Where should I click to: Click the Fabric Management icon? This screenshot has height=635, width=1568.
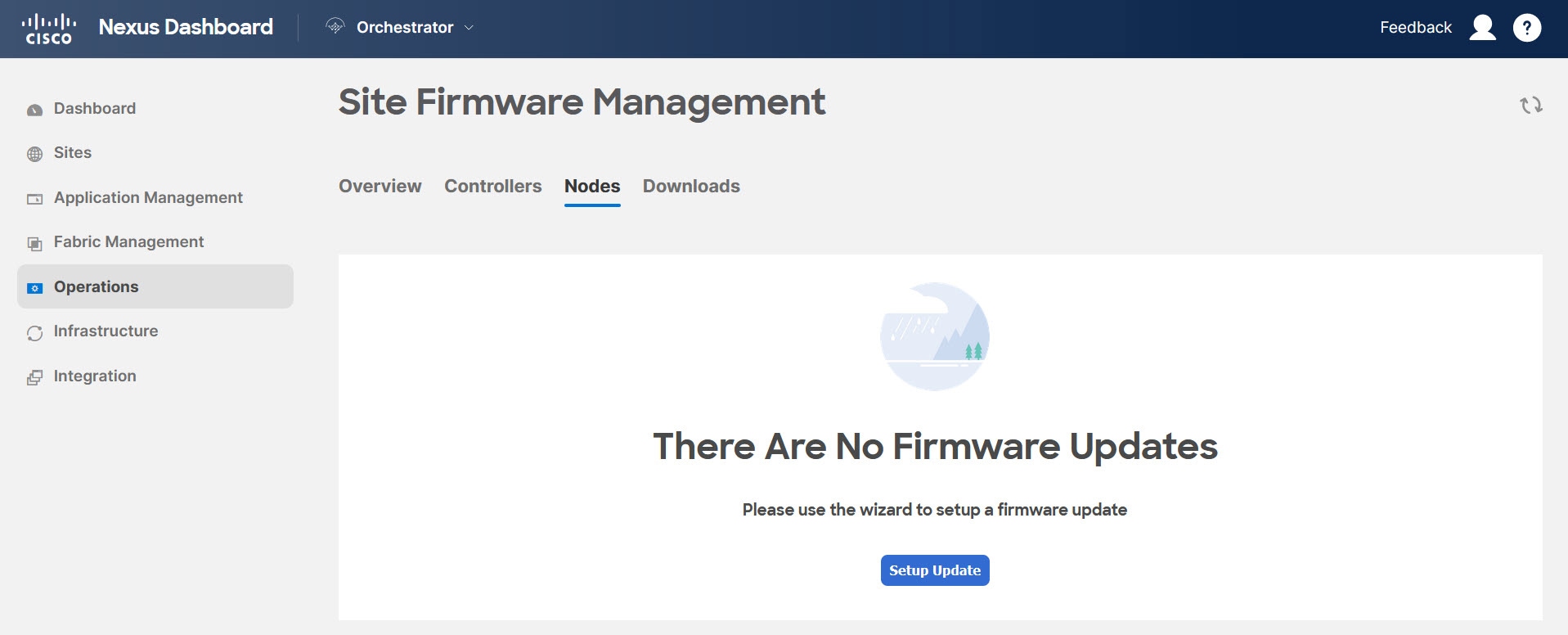pyautogui.click(x=34, y=243)
